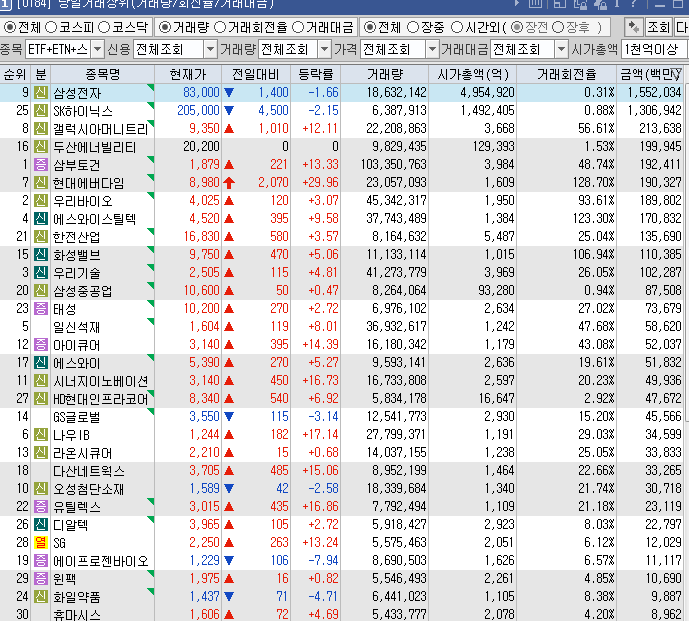Click the filter funnel icon in 금액 header
Viewport: 689px width, 621px height.
677,74
